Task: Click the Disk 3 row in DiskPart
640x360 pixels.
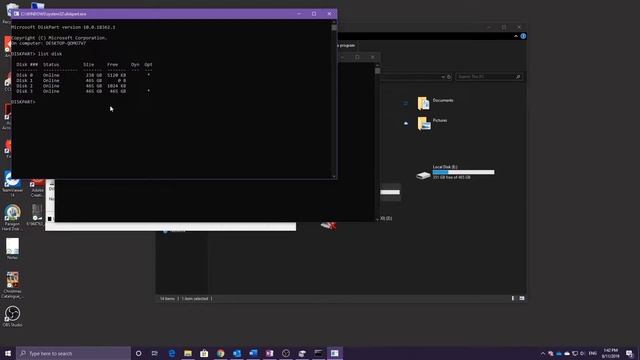Action: 84,91
